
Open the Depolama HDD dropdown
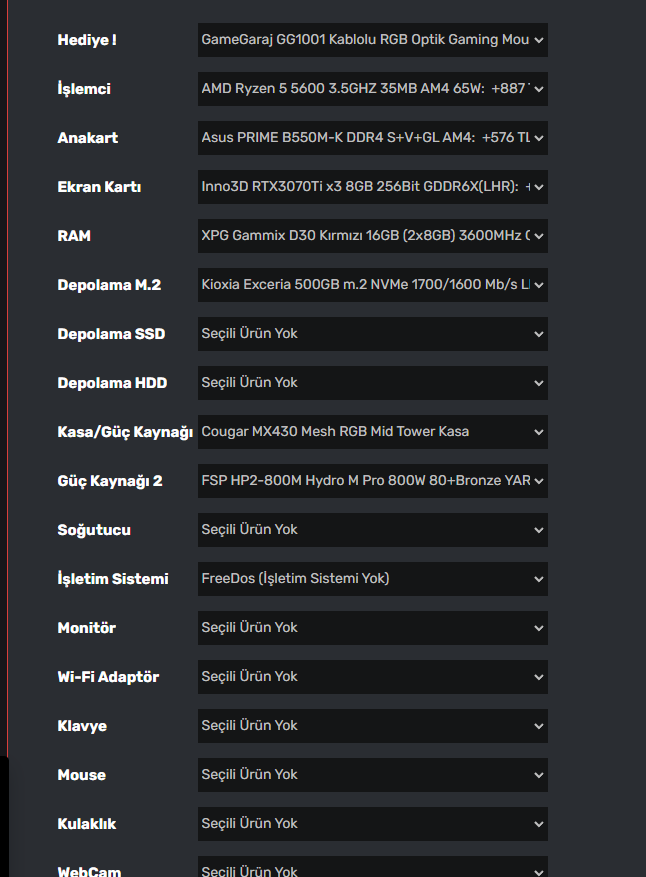click(372, 383)
